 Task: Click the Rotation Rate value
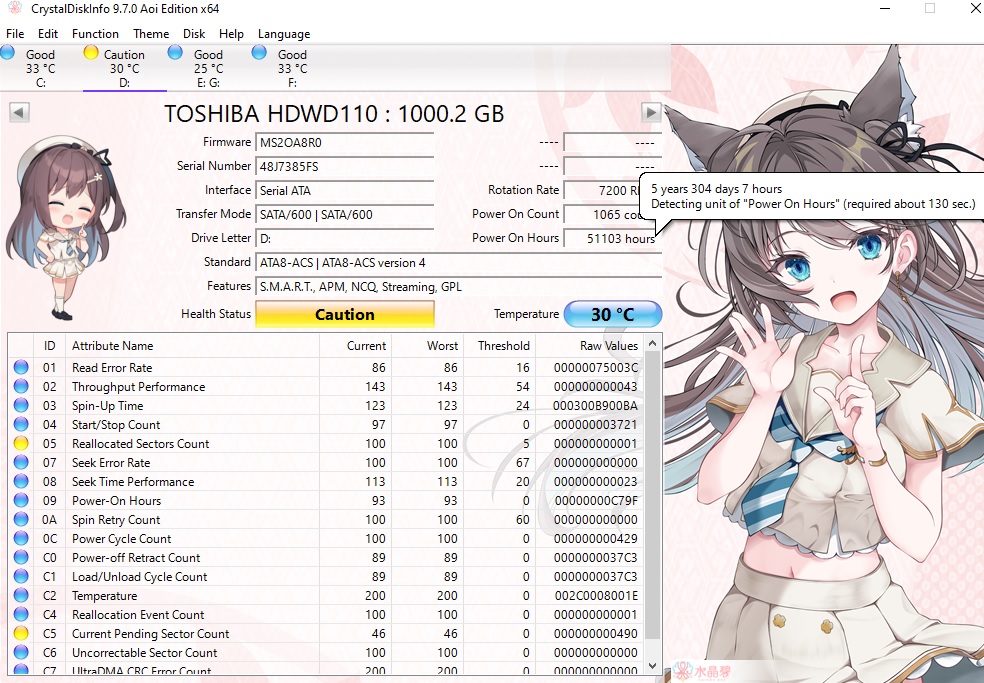coord(602,190)
